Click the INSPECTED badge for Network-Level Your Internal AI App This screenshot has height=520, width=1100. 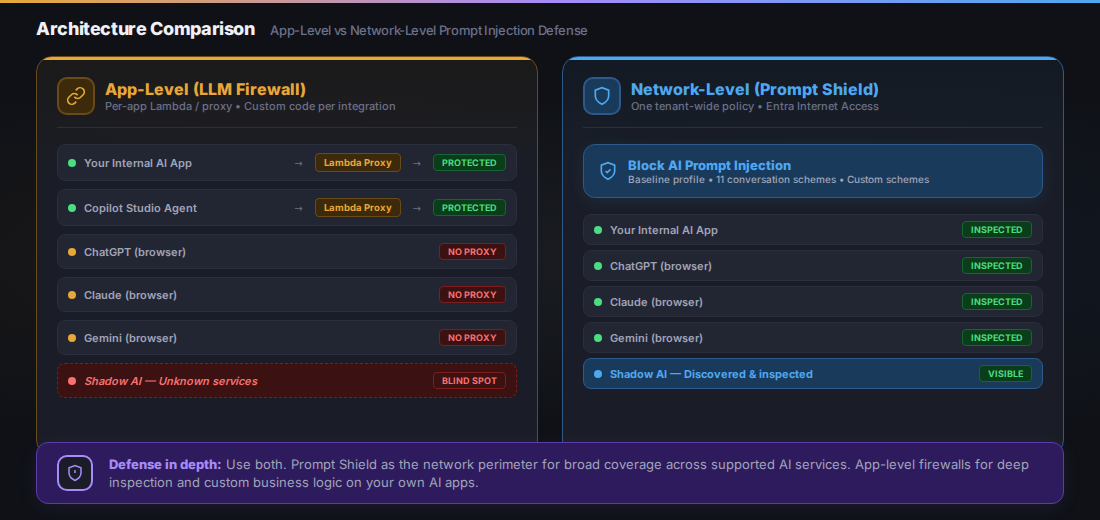[997, 229]
